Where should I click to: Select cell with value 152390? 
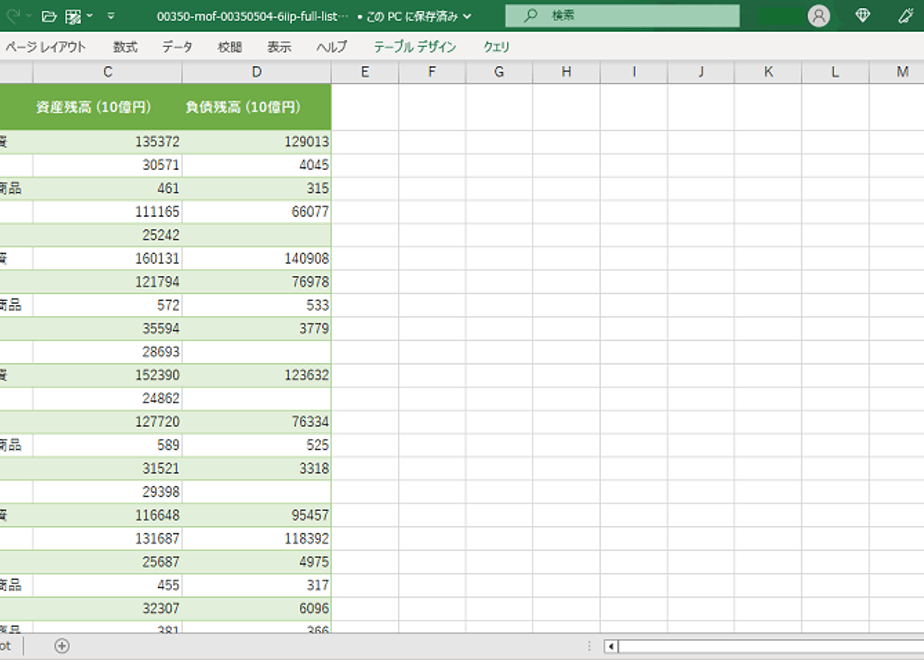click(107, 375)
